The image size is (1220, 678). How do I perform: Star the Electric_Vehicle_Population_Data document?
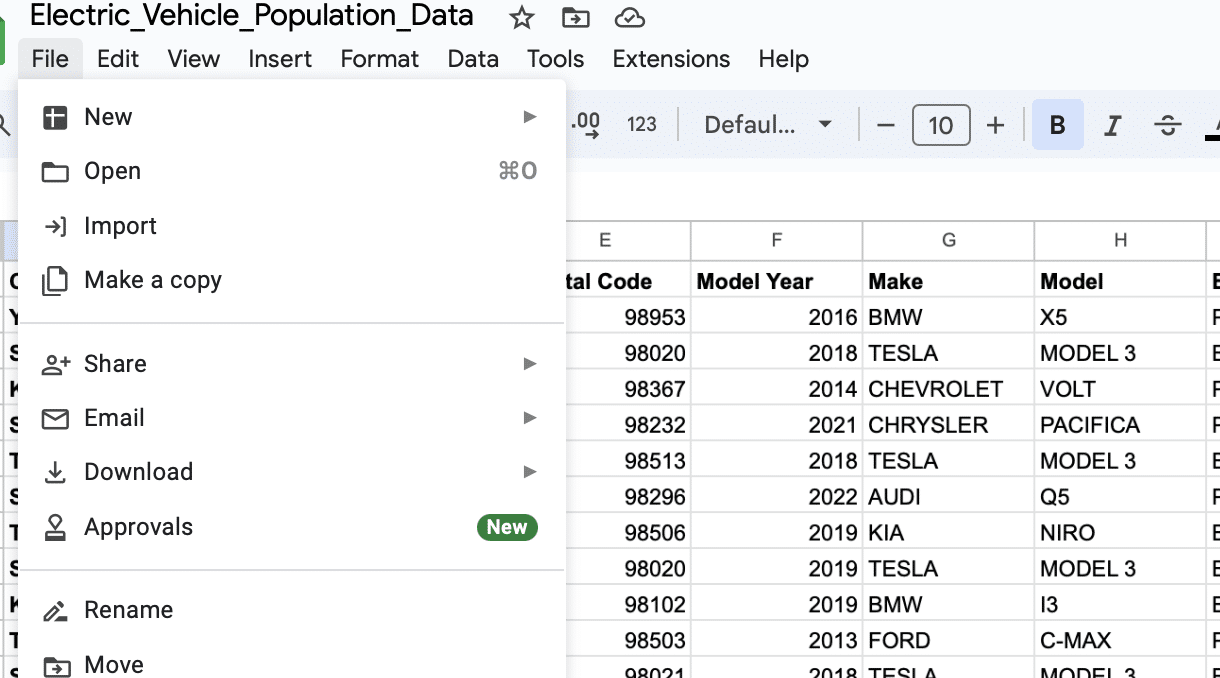click(521, 17)
